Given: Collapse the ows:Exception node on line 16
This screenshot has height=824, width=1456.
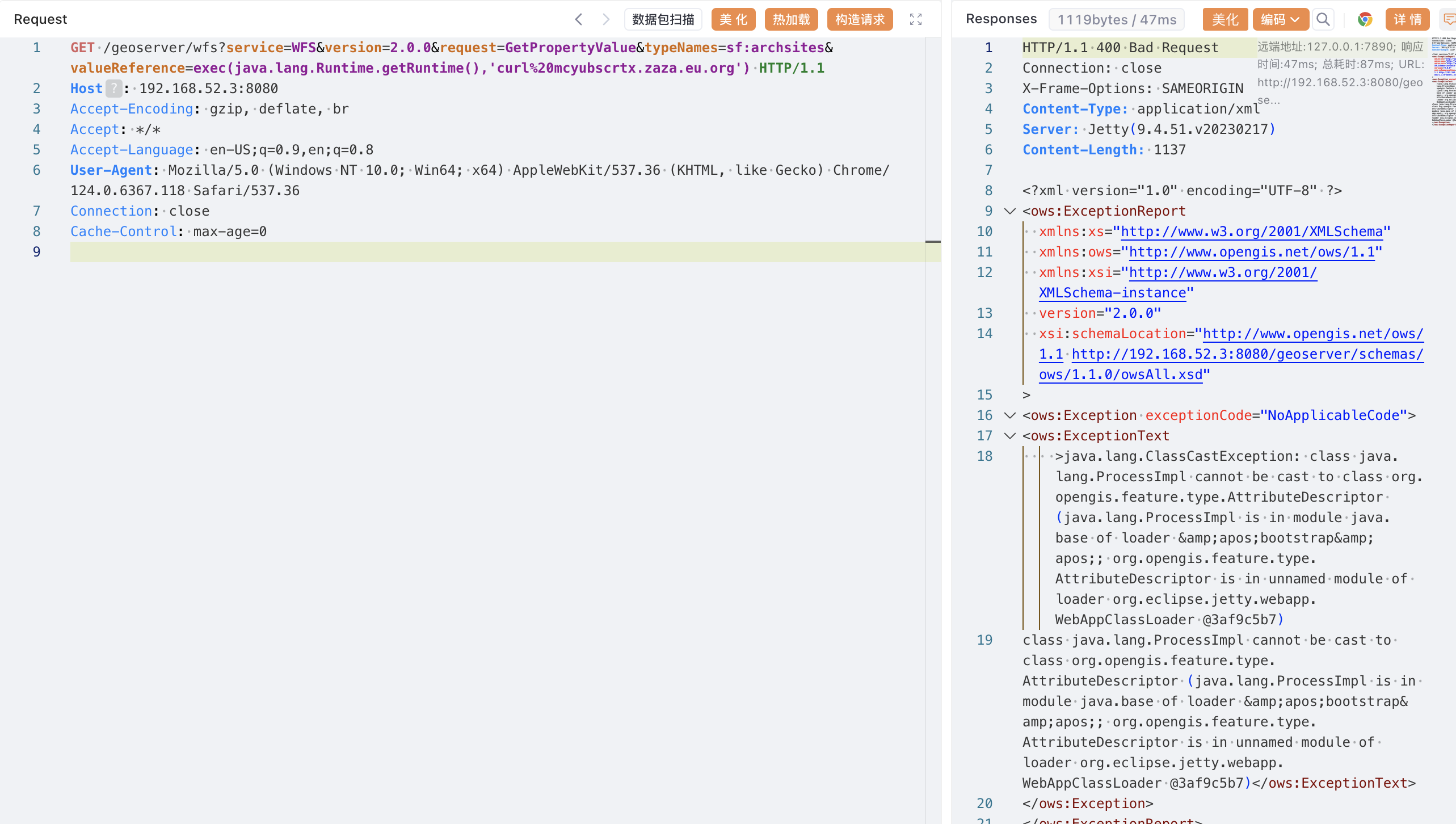Looking at the screenshot, I should click(x=1009, y=415).
